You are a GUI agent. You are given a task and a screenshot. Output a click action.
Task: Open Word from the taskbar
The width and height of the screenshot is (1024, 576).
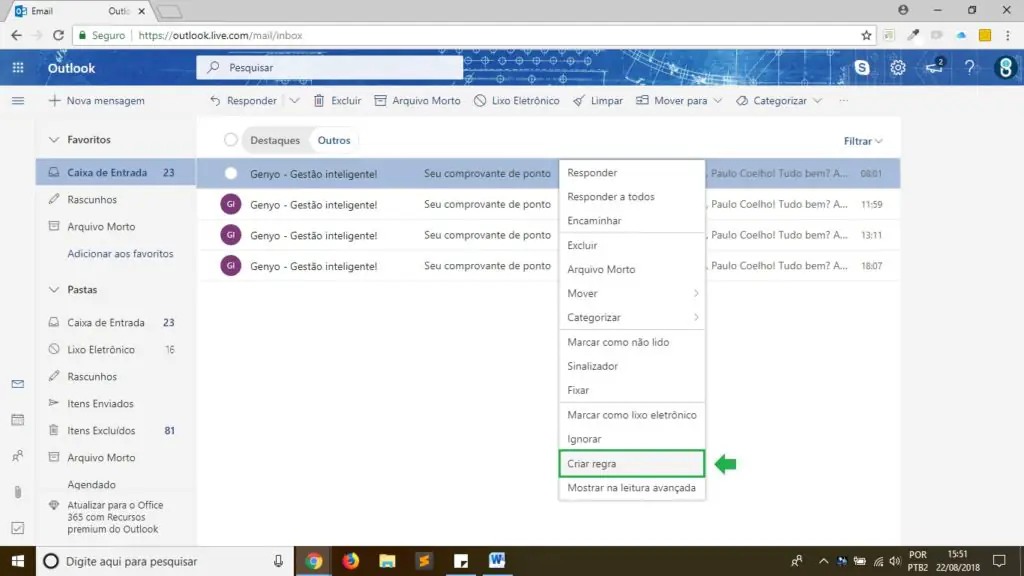pos(497,561)
